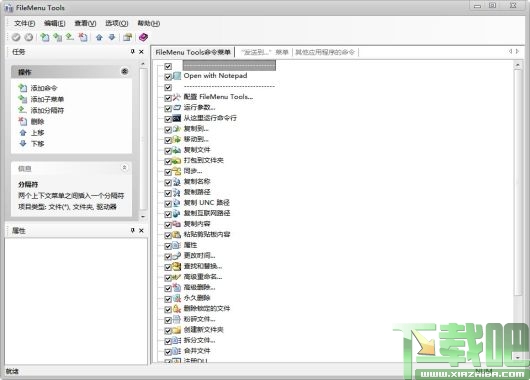530x380 pixels.
Task: Click the rename icon beside 高级重命名...
Action: tap(177, 277)
